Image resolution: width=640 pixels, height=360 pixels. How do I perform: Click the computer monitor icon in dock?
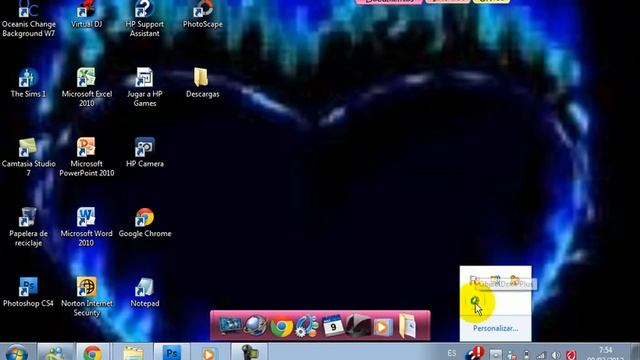[230, 326]
